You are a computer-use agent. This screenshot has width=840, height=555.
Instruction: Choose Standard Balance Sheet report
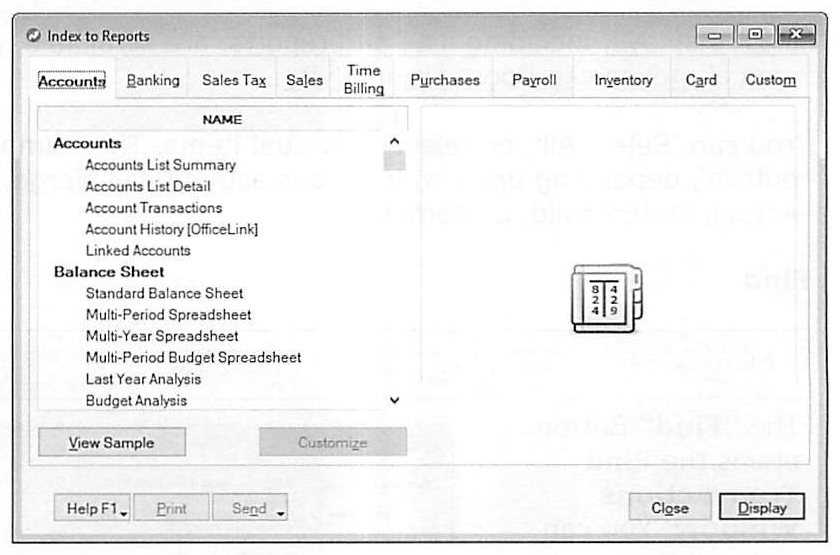click(x=164, y=294)
